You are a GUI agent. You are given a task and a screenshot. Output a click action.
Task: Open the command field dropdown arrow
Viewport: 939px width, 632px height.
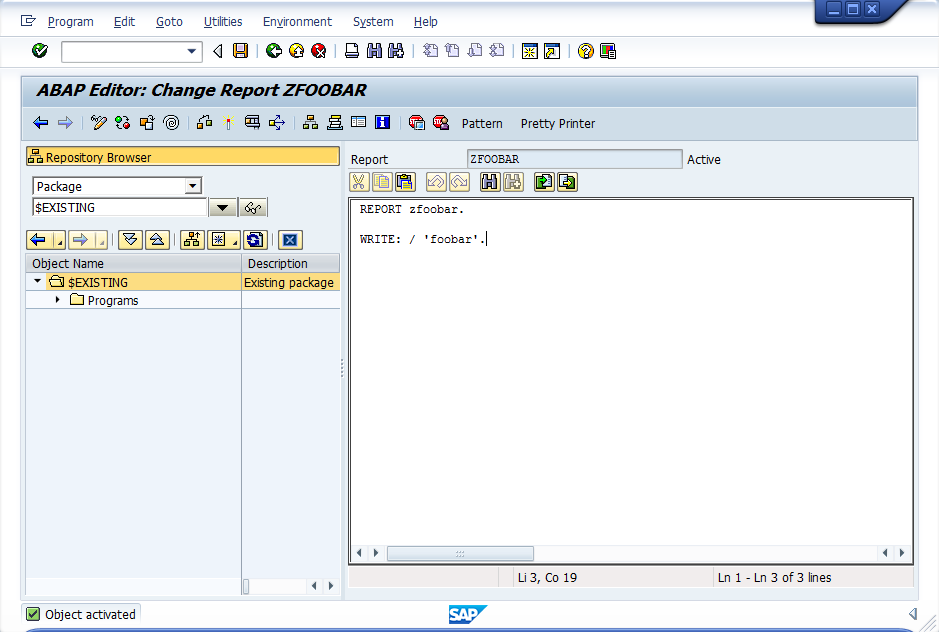(x=192, y=51)
